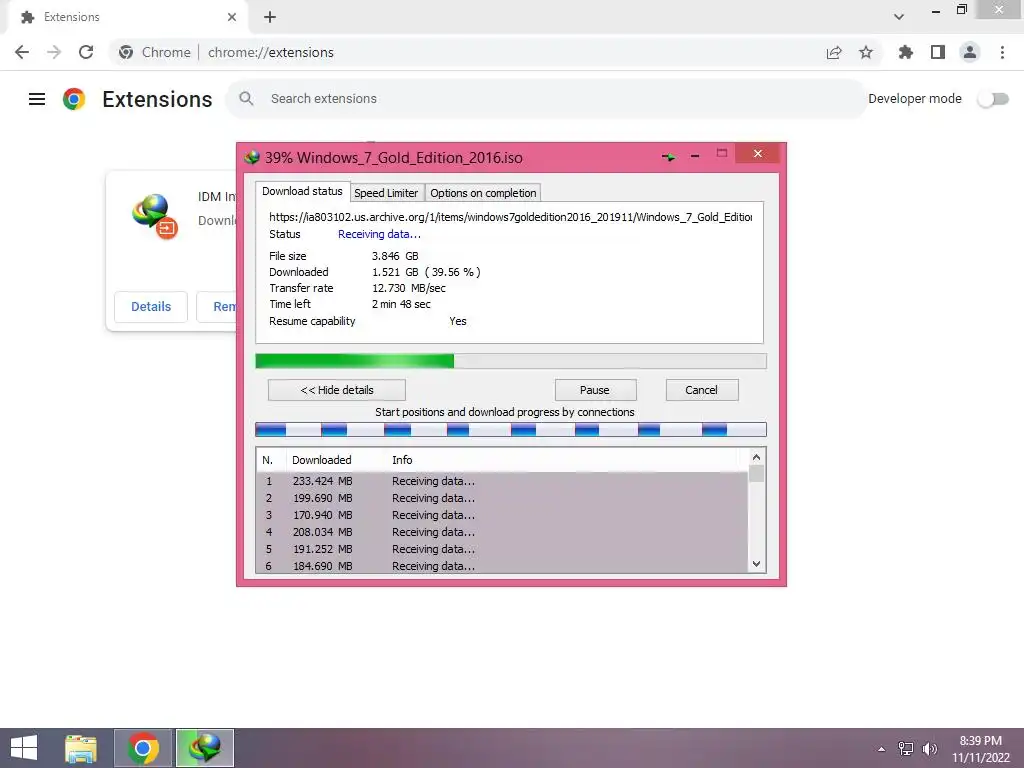
Task: Pause the ISO download
Action: (595, 390)
